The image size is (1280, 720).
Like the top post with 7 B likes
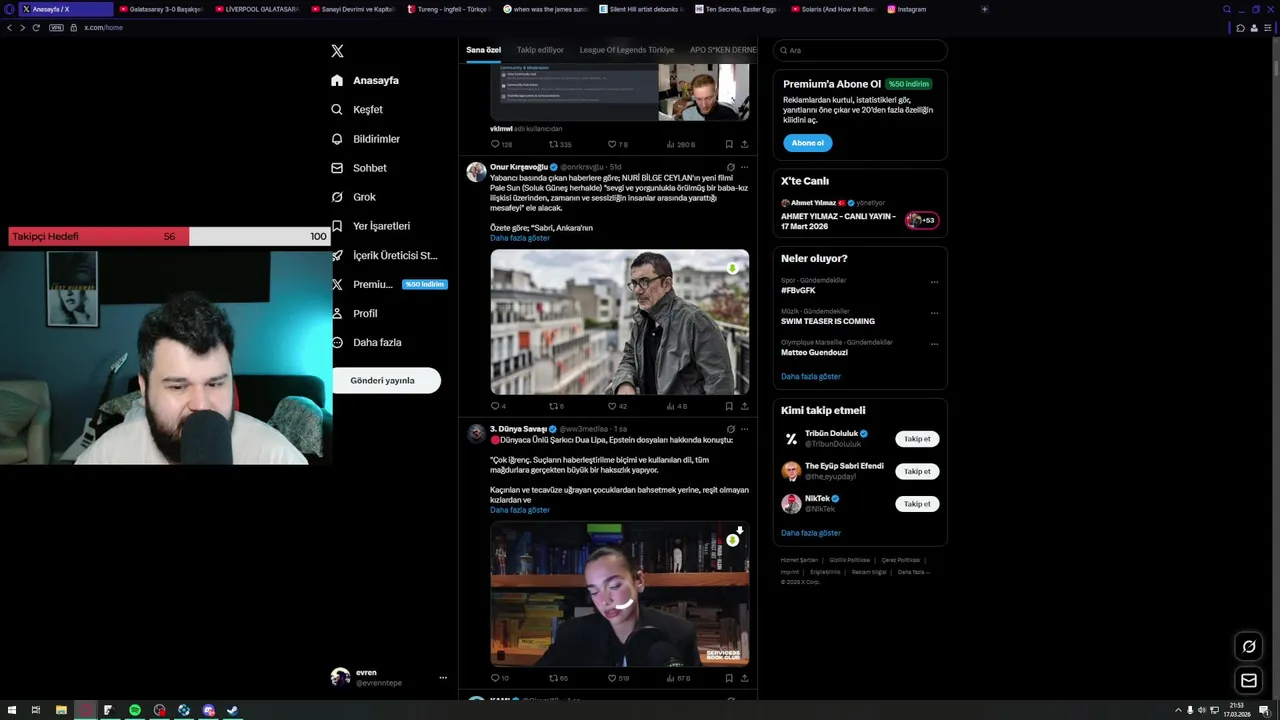[x=617, y=144]
